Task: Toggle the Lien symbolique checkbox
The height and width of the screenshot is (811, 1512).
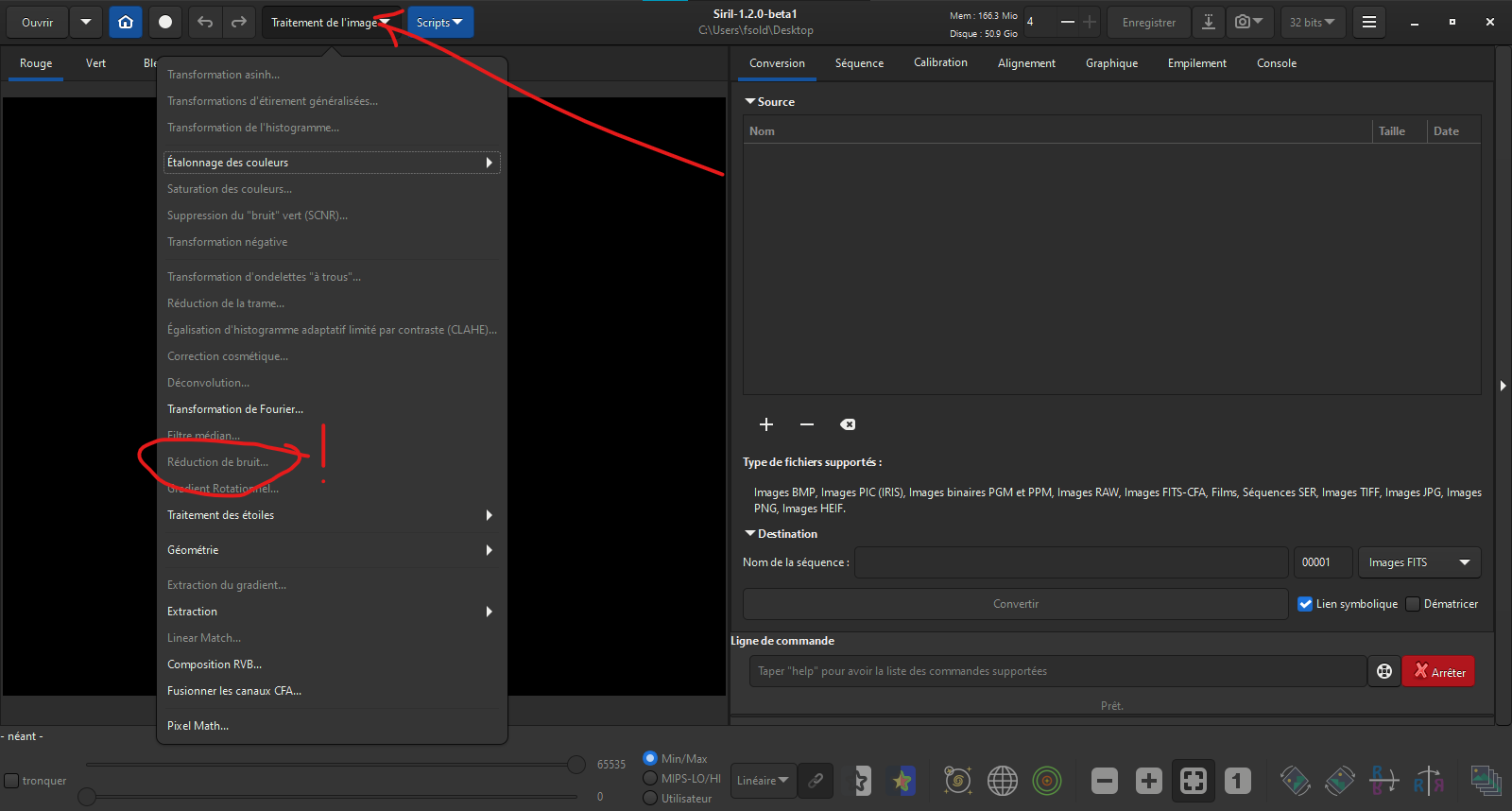Action: (x=1305, y=604)
